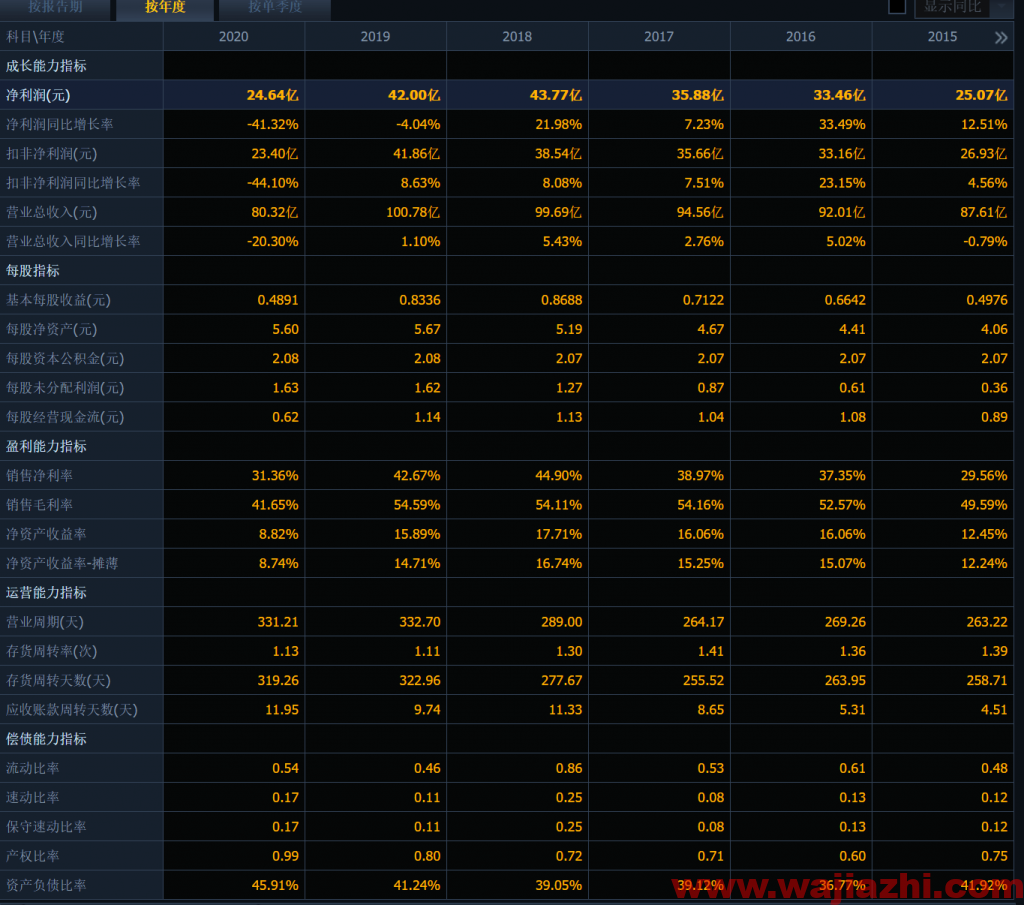1024x905 pixels.
Task: Select the 营业总收入(元) row label
Action: 52,212
